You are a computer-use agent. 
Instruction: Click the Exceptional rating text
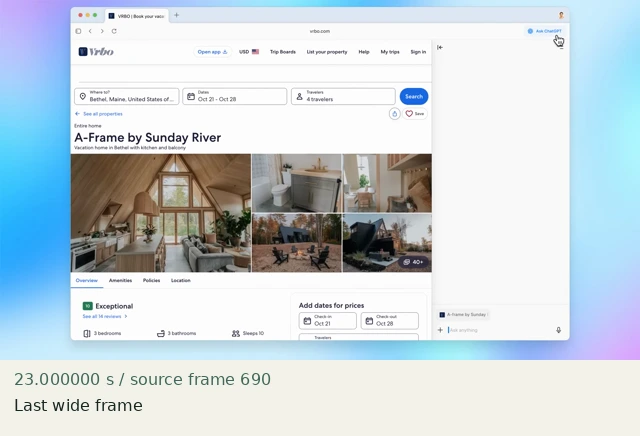point(114,306)
